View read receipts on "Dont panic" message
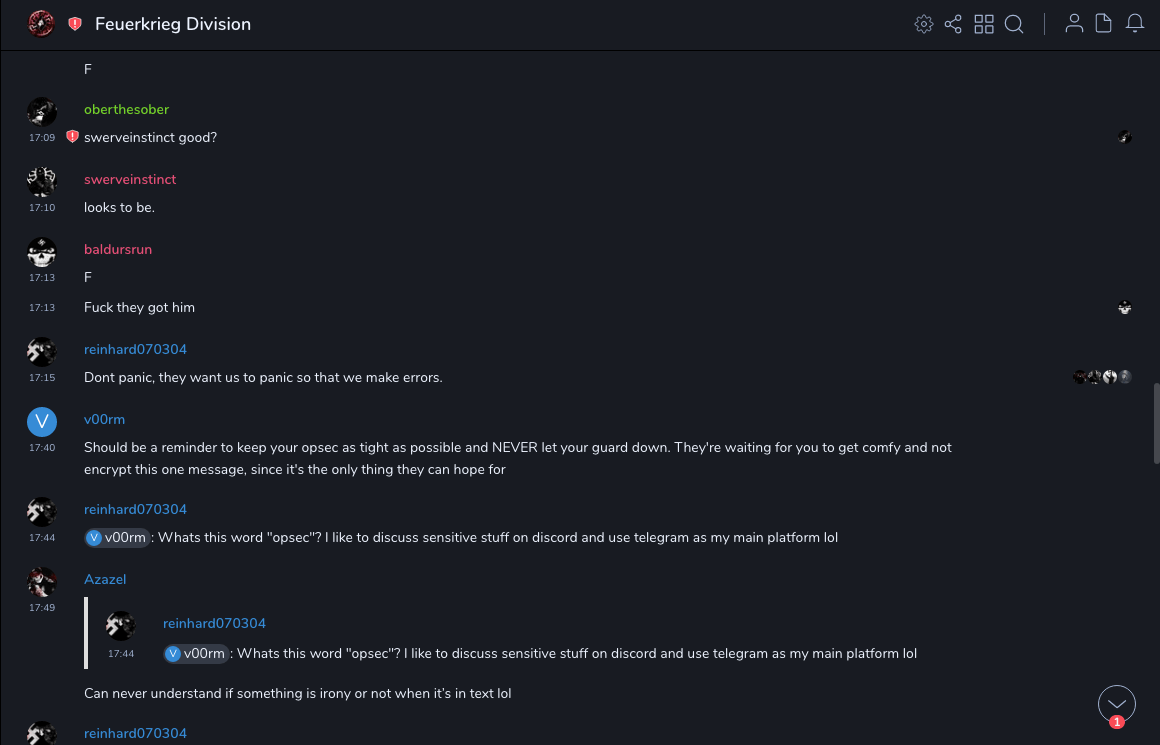Screen dimensions: 1160x745 (x=1101, y=377)
